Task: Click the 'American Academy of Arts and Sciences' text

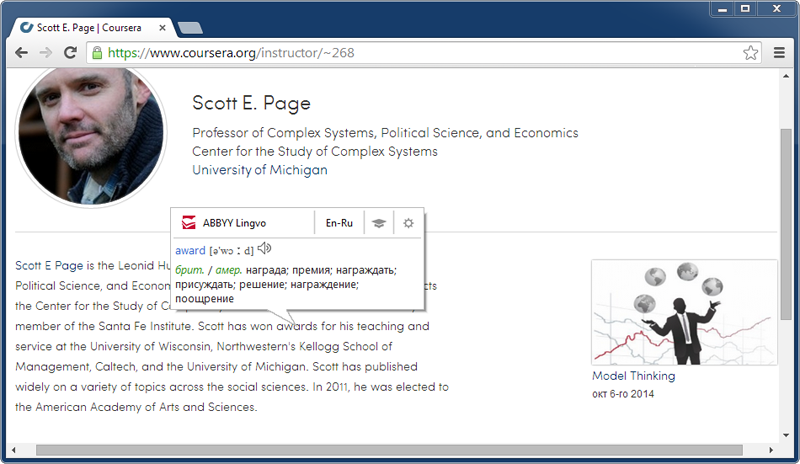Action: point(145,407)
